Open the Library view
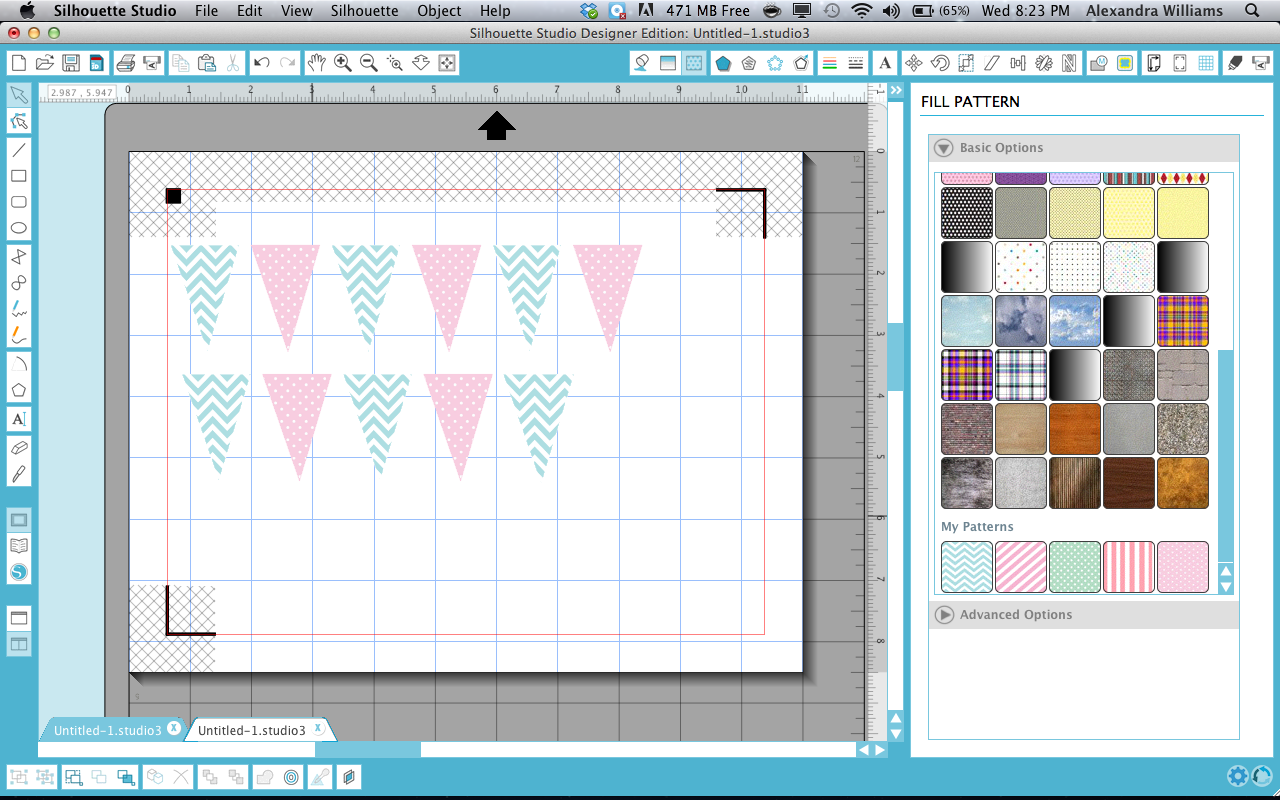Viewport: 1280px width, 800px height. click(18, 546)
